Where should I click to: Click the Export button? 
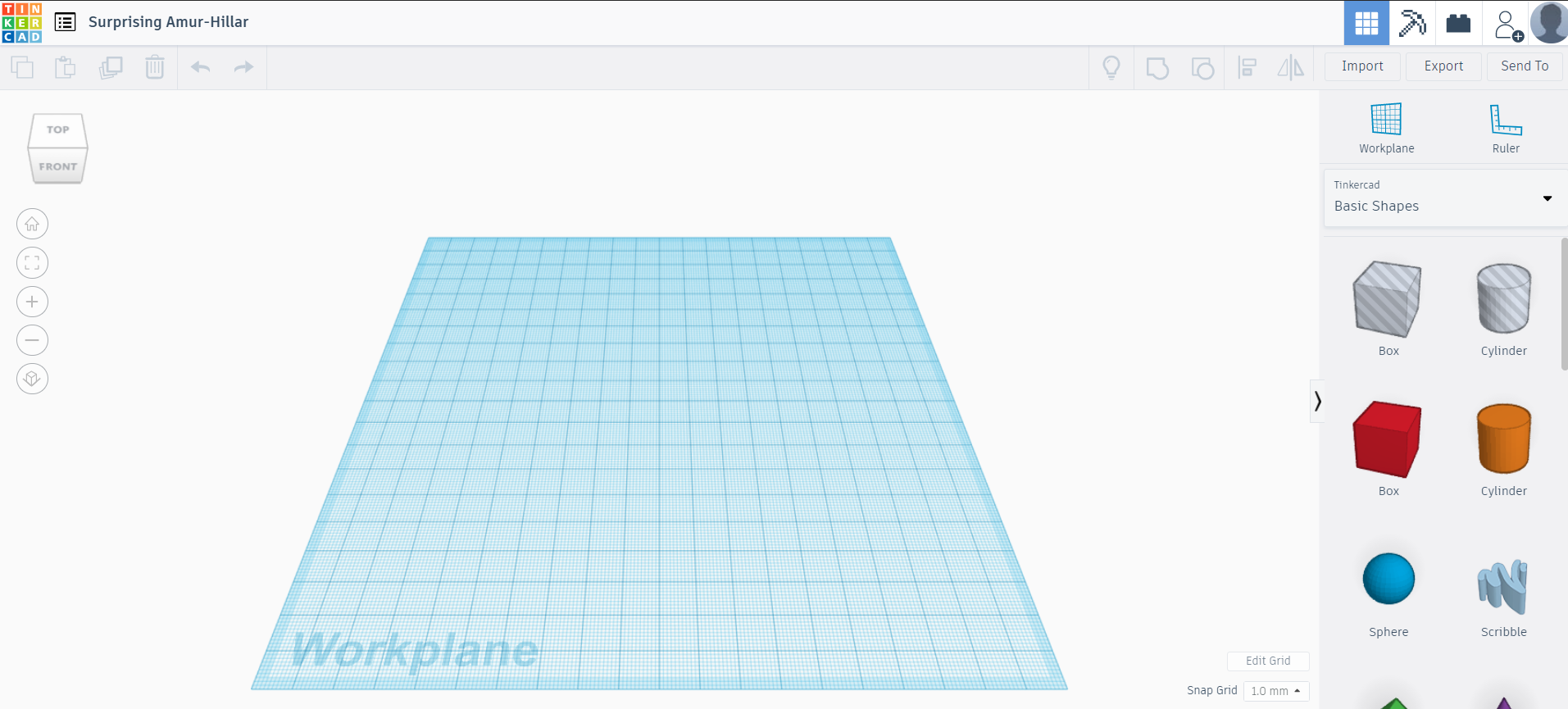tap(1443, 66)
